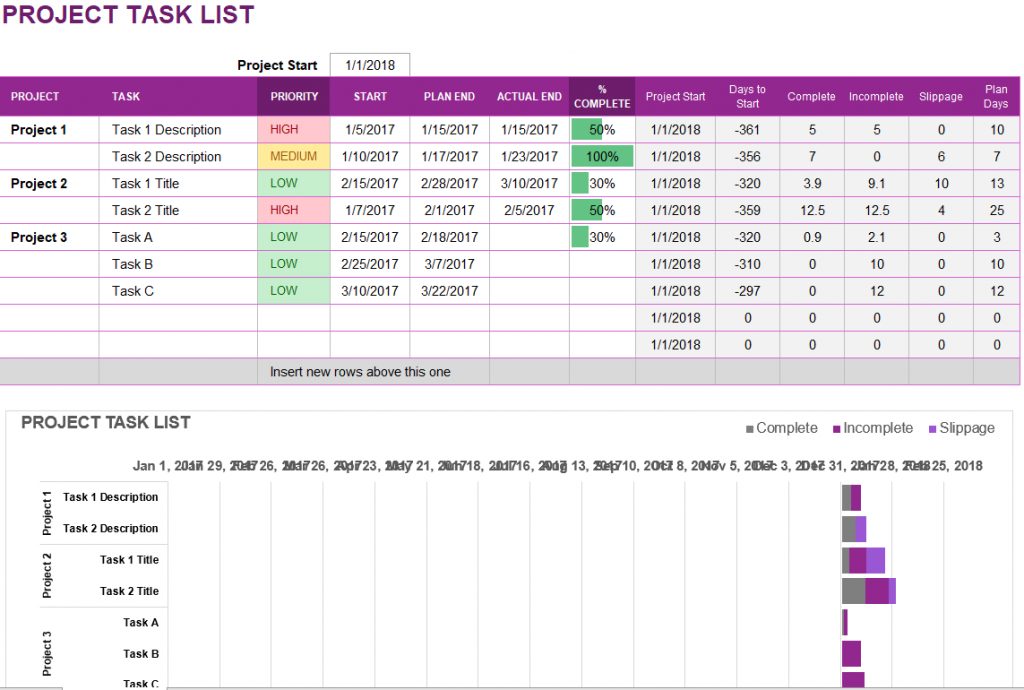1024x690 pixels.
Task: Click the Incomplete legend color marker
Action: (x=838, y=427)
